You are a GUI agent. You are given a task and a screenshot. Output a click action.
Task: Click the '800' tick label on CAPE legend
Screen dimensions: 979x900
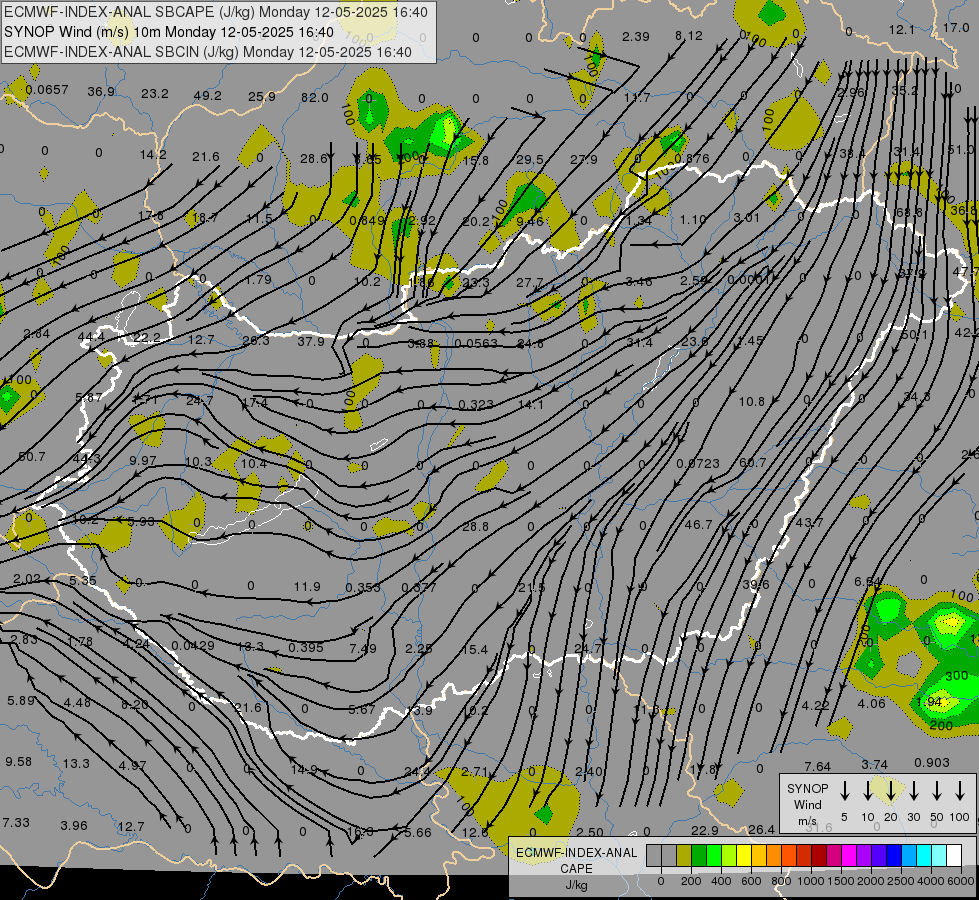pyautogui.click(x=781, y=881)
